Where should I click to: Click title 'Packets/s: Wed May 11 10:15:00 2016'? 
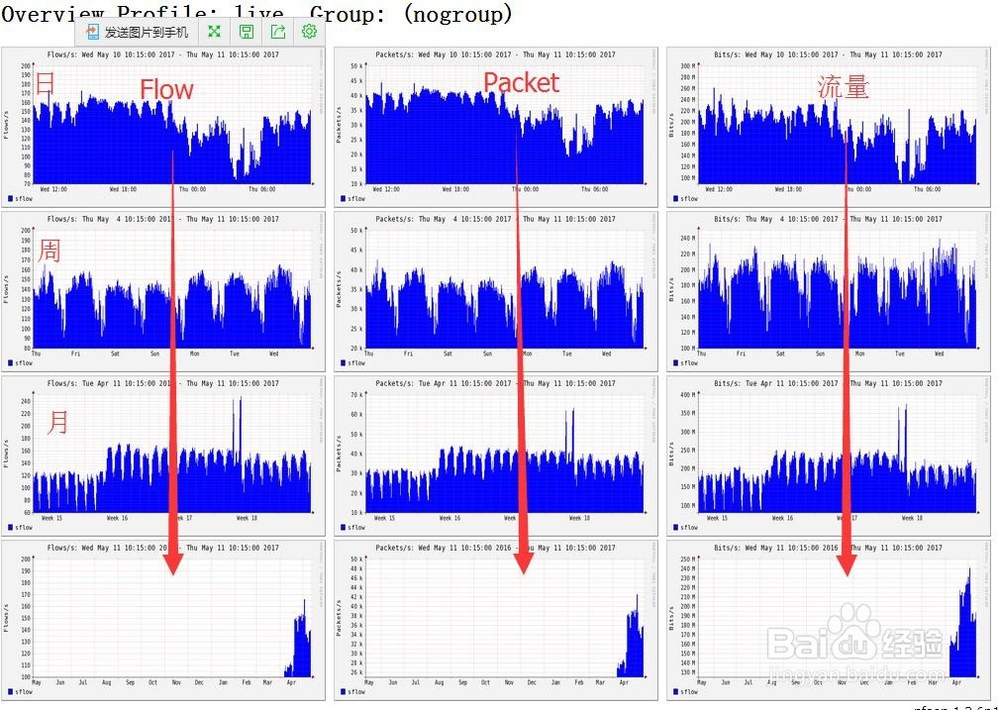tap(443, 548)
